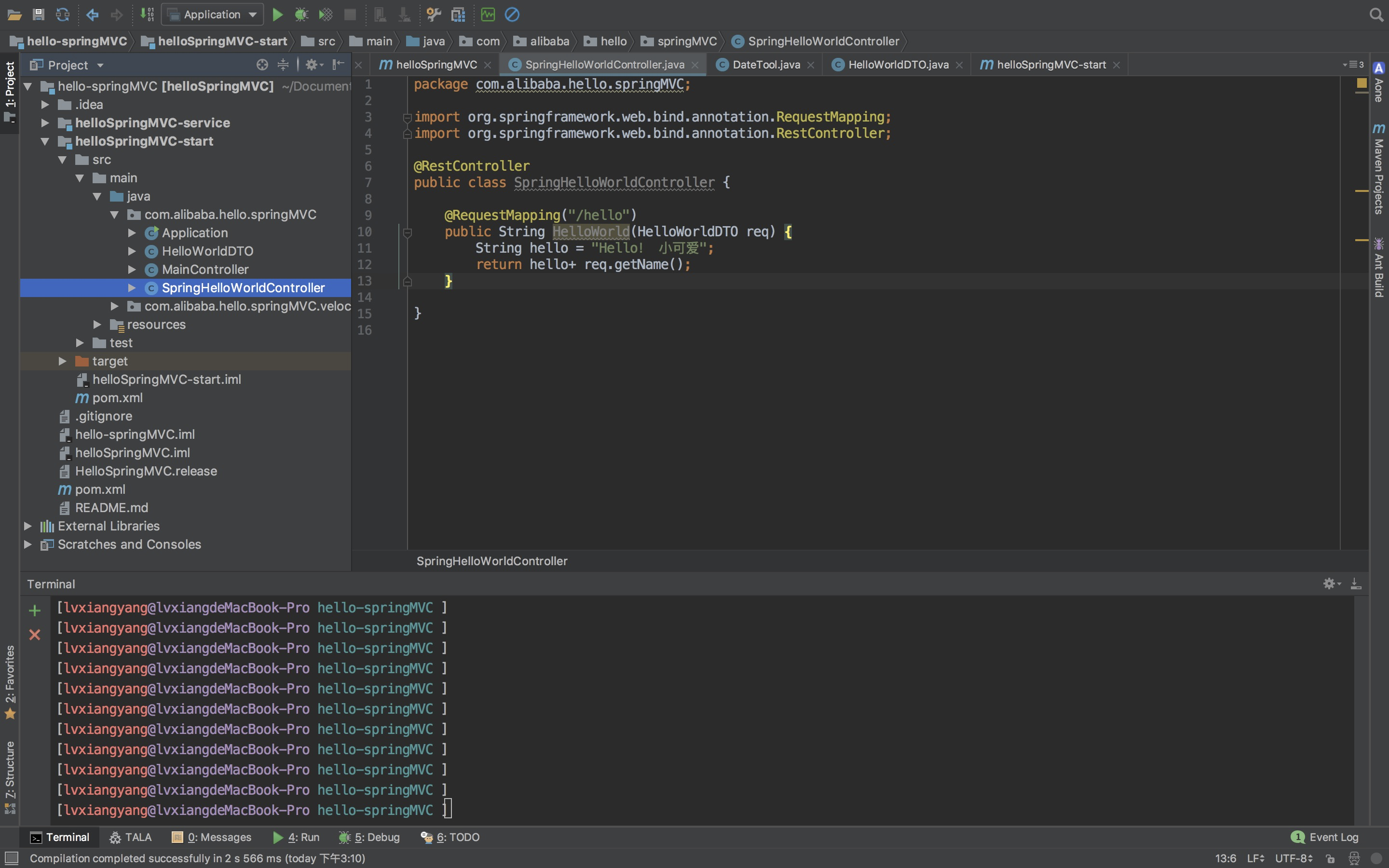Open the Maven Projects side panel
Screen dimensions: 1389x868
tap(1379, 169)
